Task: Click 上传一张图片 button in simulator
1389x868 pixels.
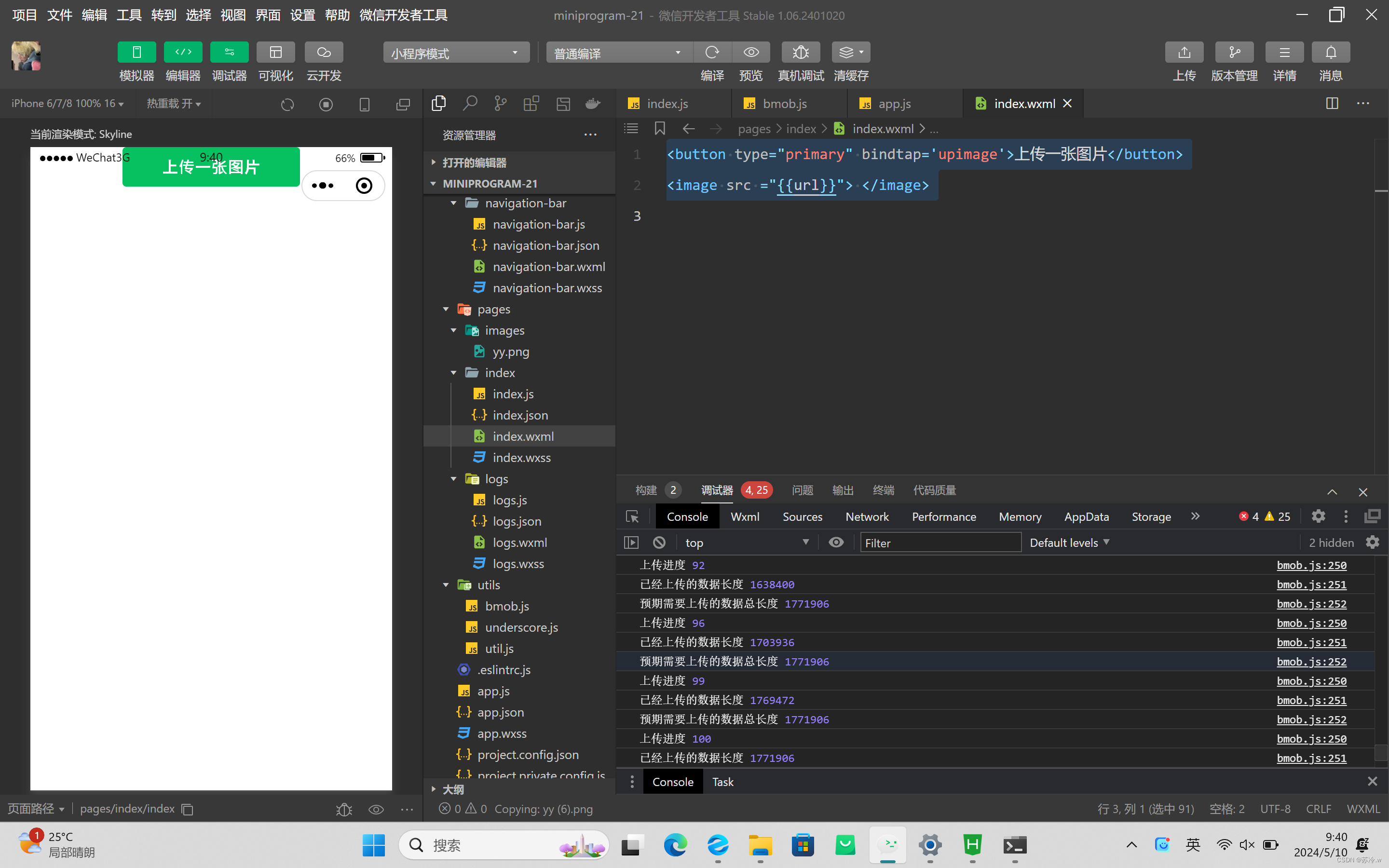Action: (211, 166)
